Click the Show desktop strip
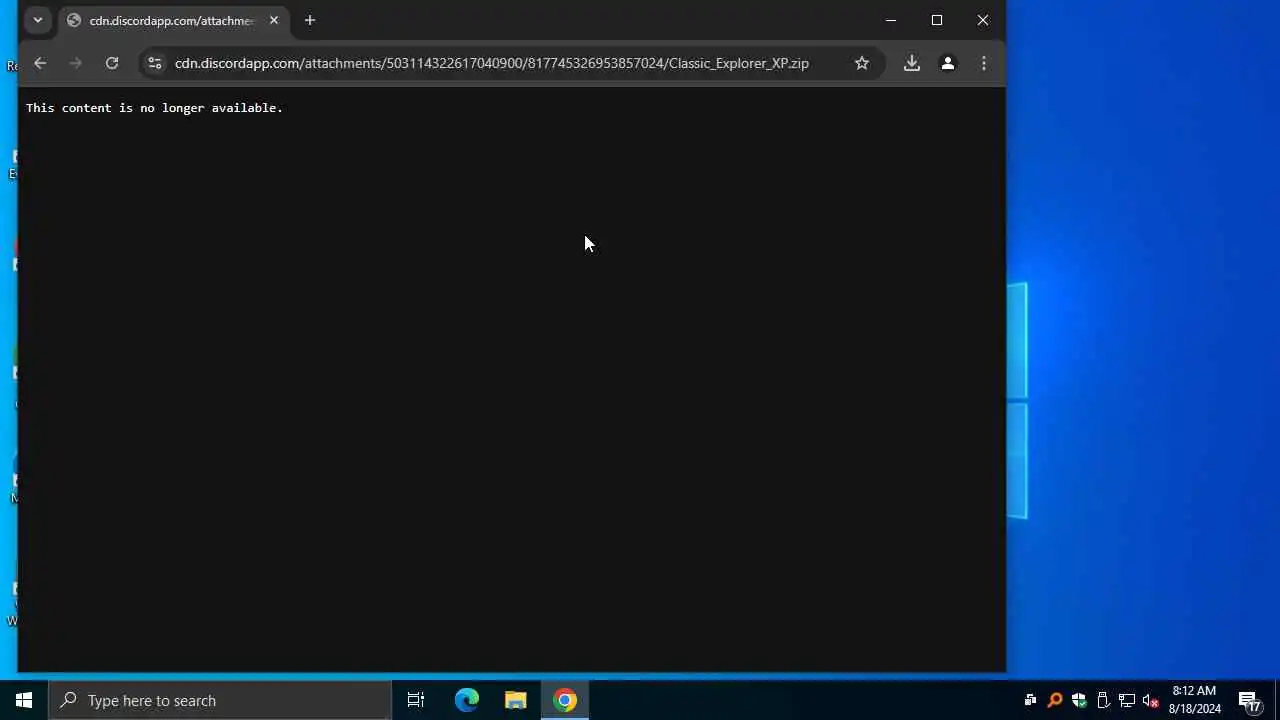Image resolution: width=1280 pixels, height=720 pixels. click(x=1277, y=700)
